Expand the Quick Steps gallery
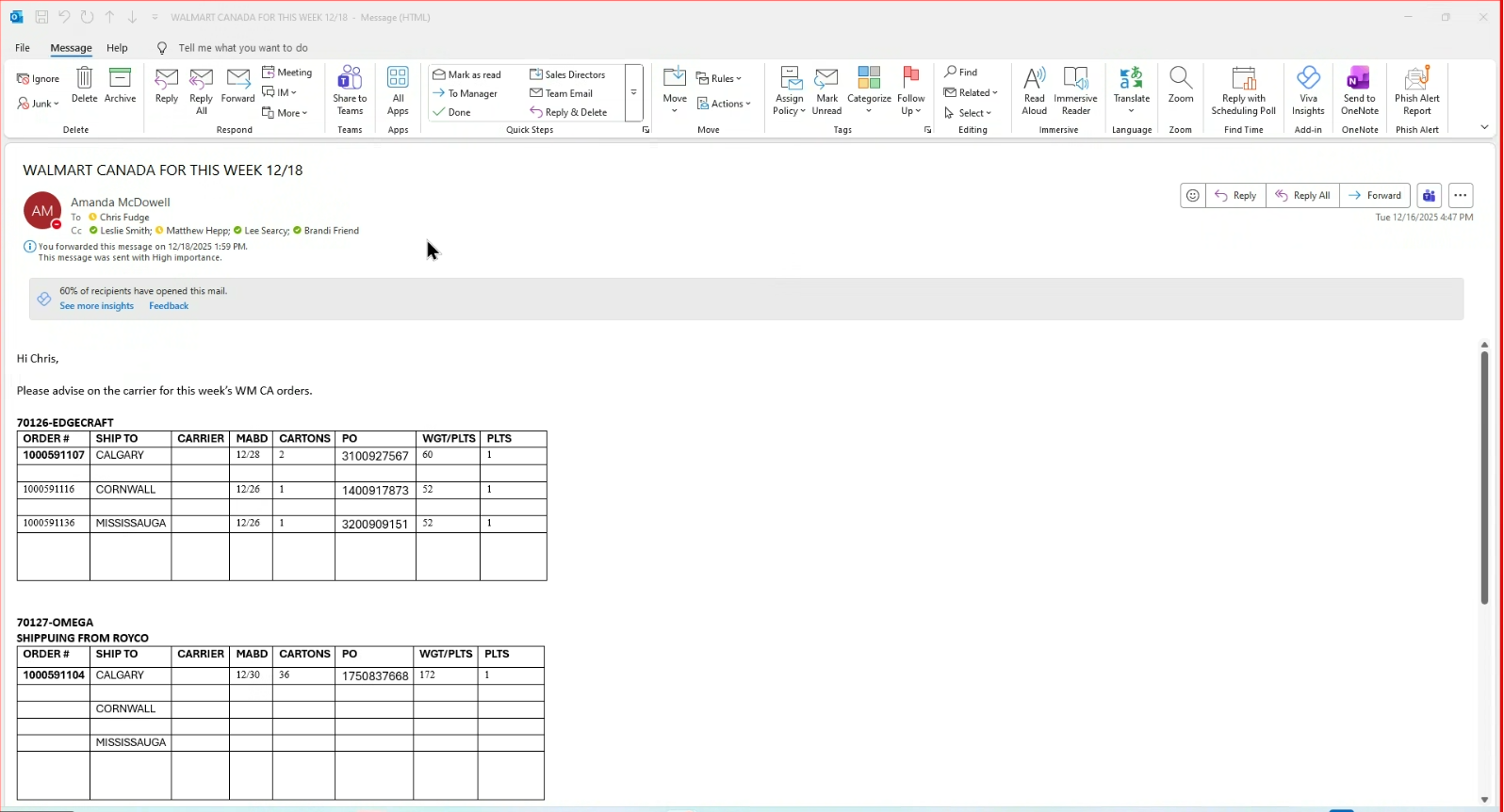Image resolution: width=1504 pixels, height=812 pixels. click(633, 93)
